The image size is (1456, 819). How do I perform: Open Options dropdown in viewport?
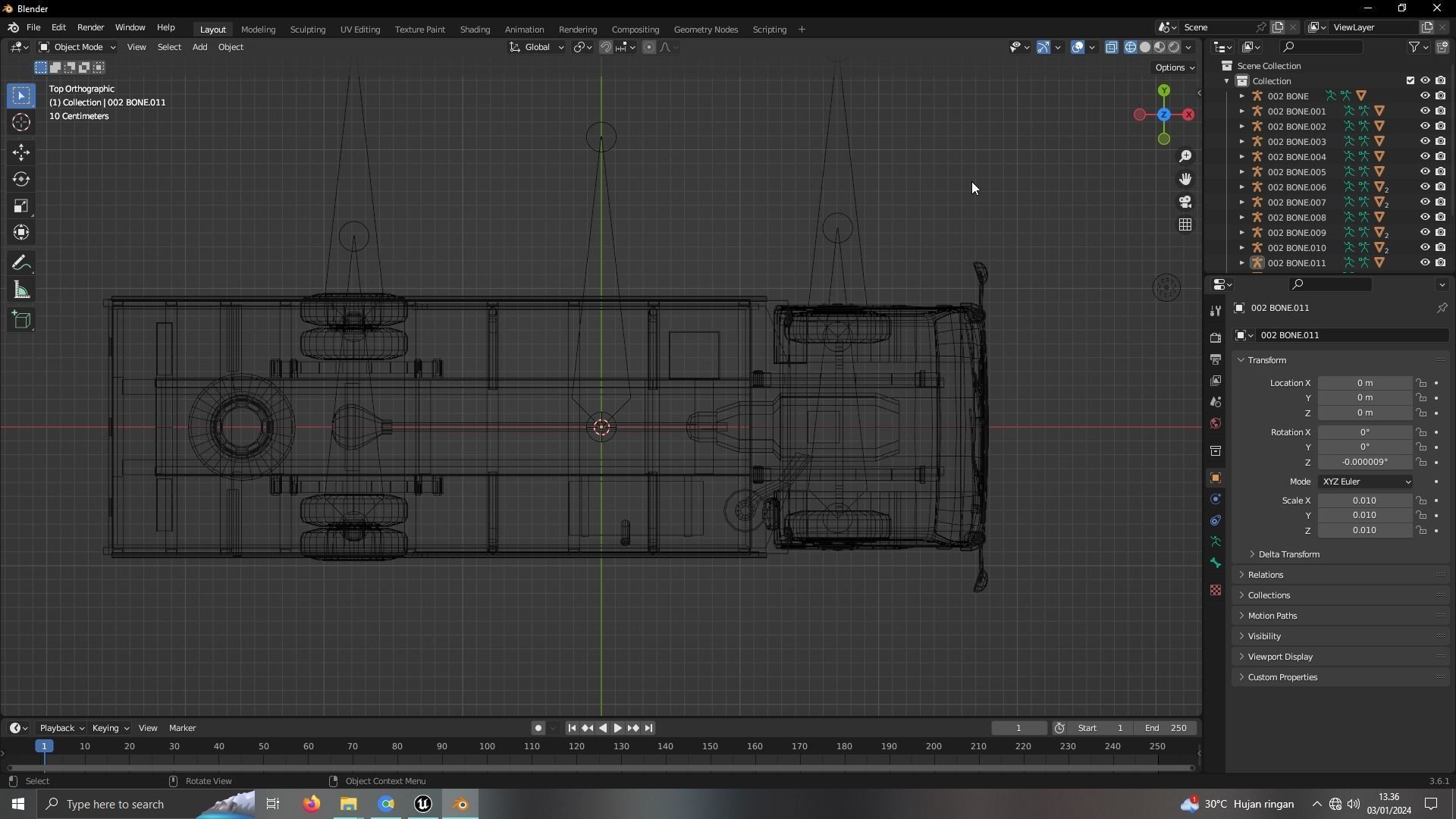click(1174, 67)
